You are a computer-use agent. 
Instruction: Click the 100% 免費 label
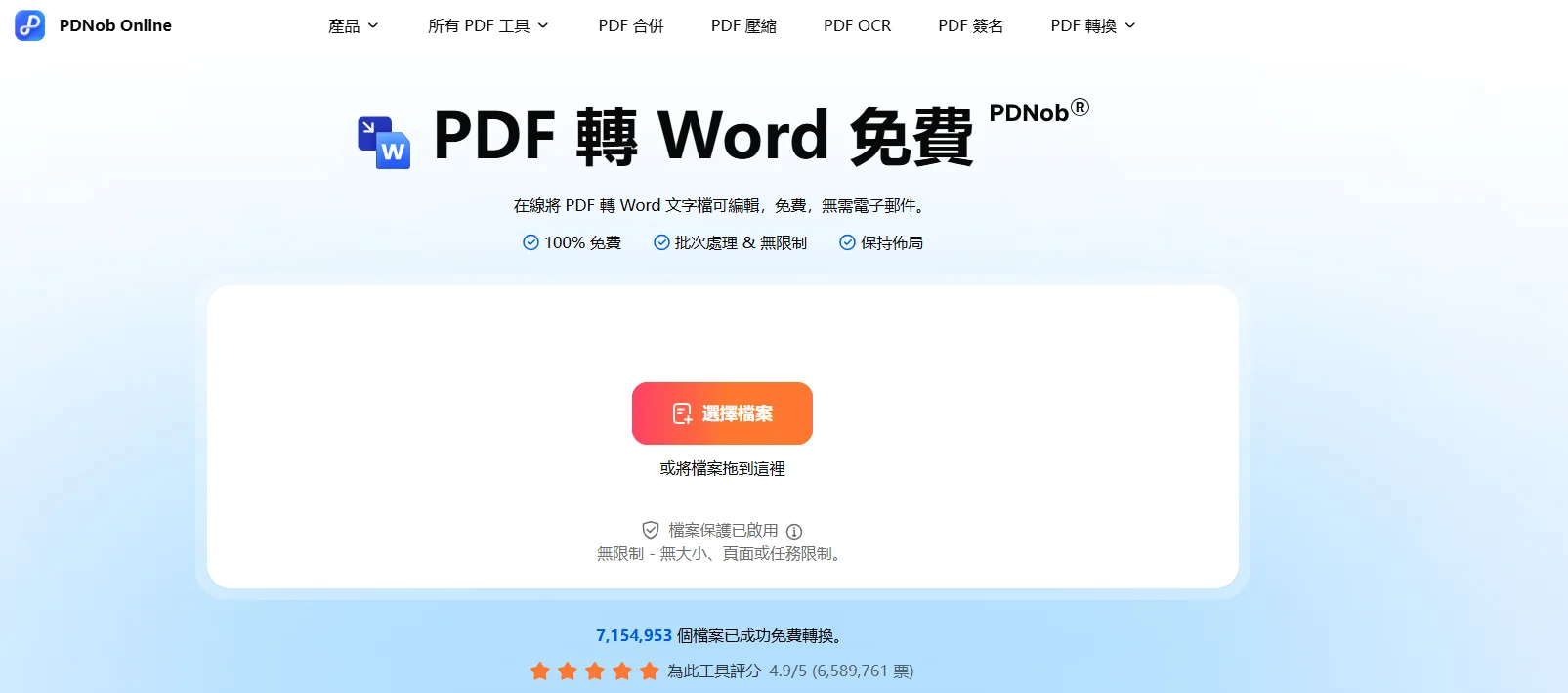(x=583, y=242)
